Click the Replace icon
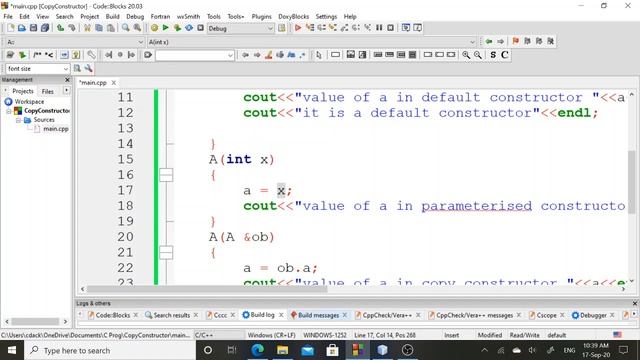Screen dimensions: 640x360 [137, 28]
